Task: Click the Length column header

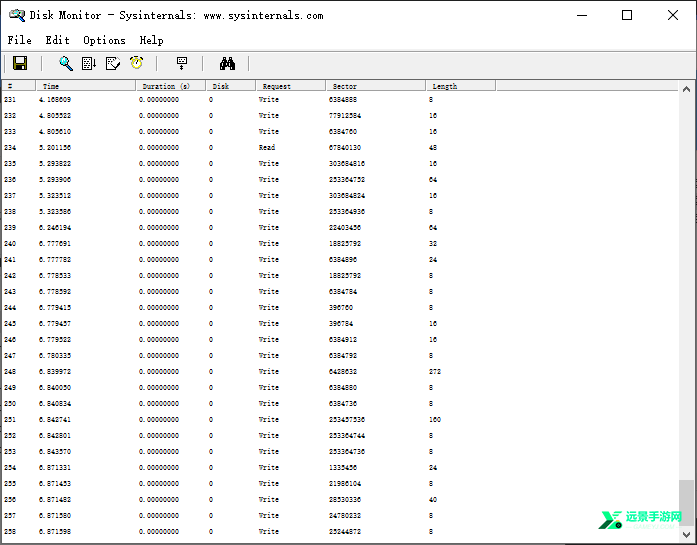Action: (461, 86)
